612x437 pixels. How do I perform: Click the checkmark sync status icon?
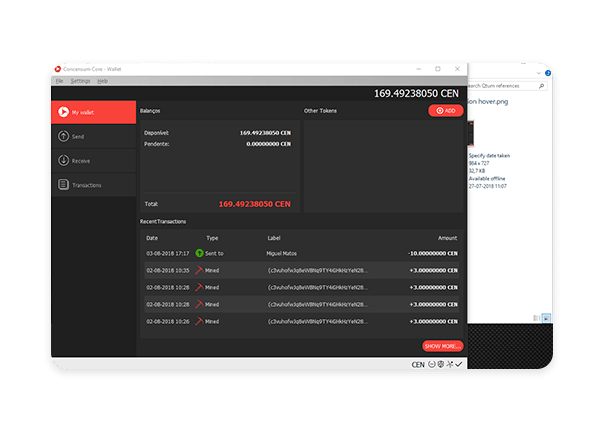pos(458,365)
